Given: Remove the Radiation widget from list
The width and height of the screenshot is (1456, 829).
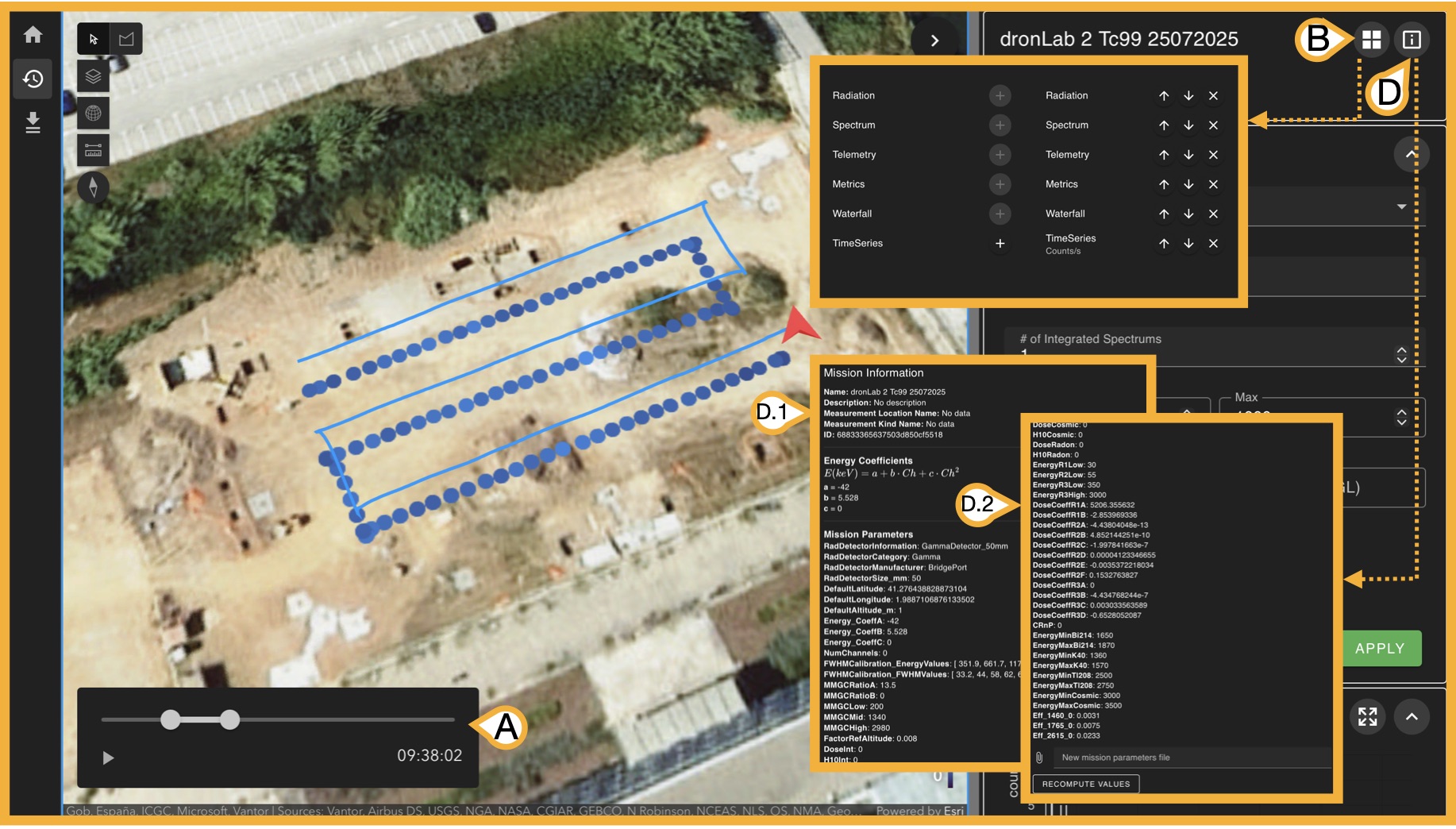Looking at the screenshot, I should click(x=1213, y=96).
